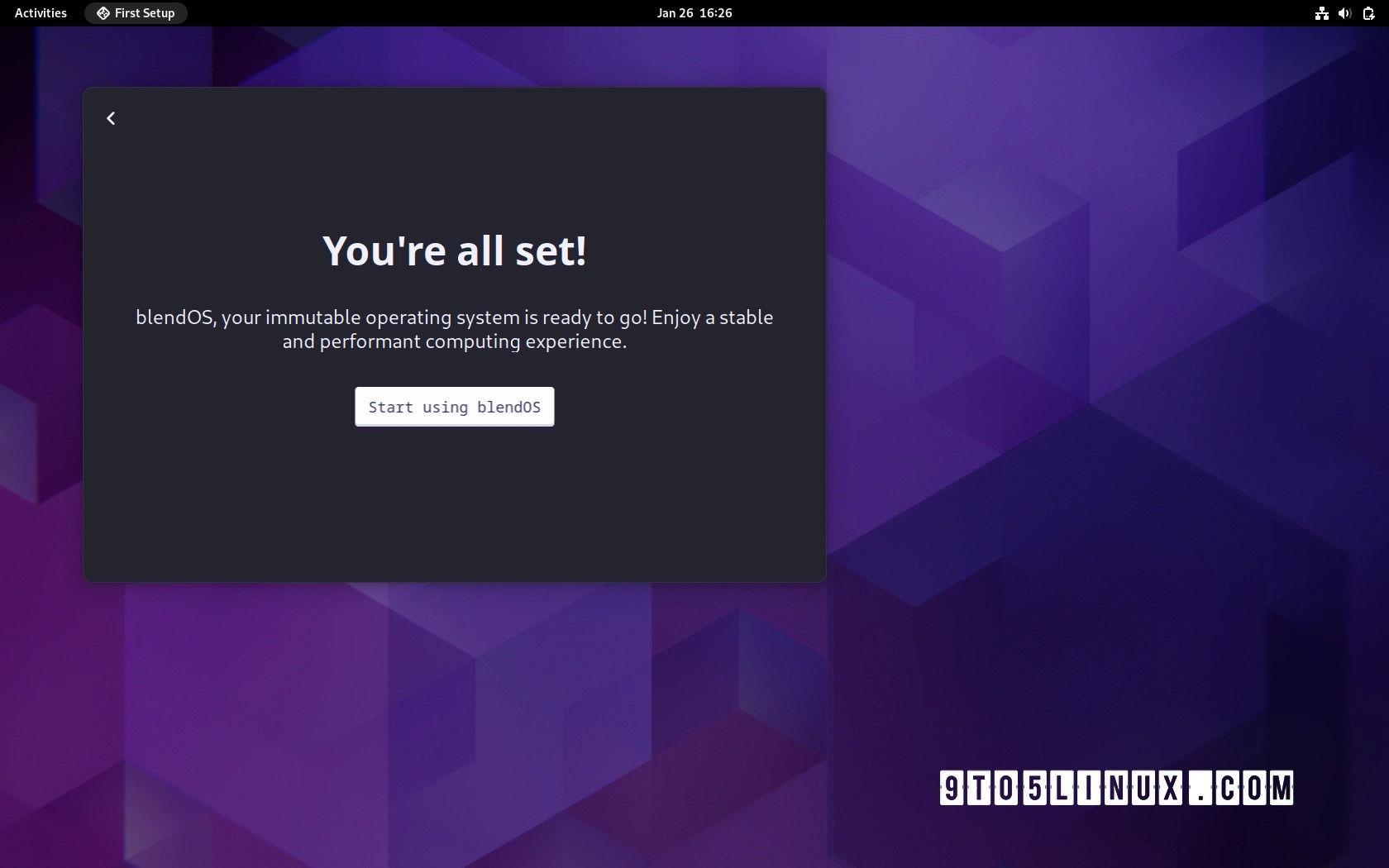This screenshot has width=1389, height=868.
Task: Click the back arrow in First Setup window
Action: (x=111, y=118)
